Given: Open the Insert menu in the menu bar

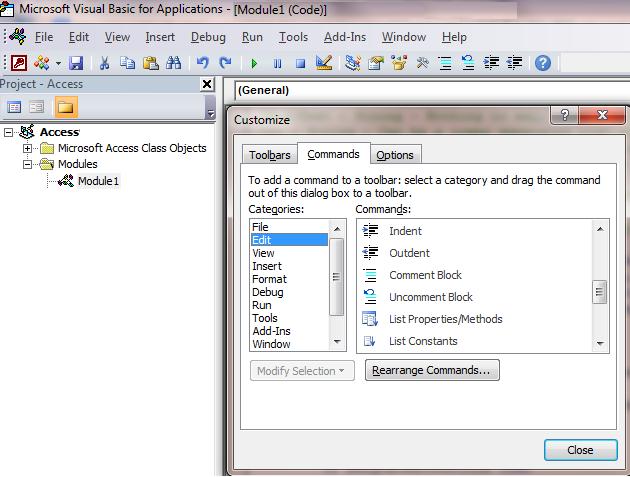Looking at the screenshot, I should click(x=160, y=37).
